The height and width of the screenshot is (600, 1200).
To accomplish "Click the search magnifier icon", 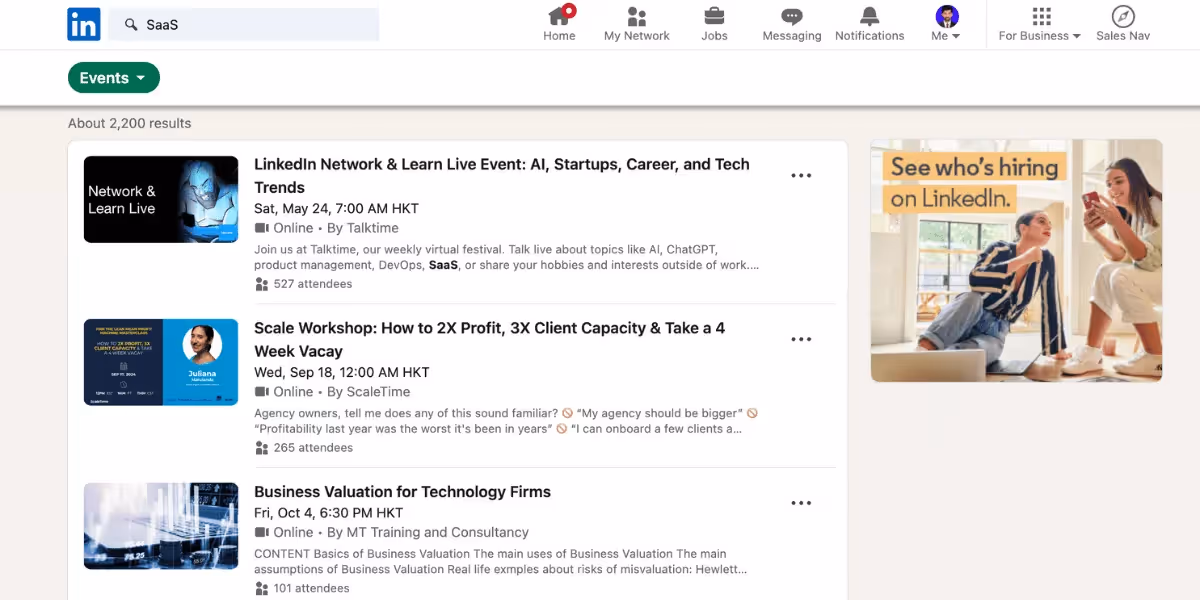I will (131, 24).
